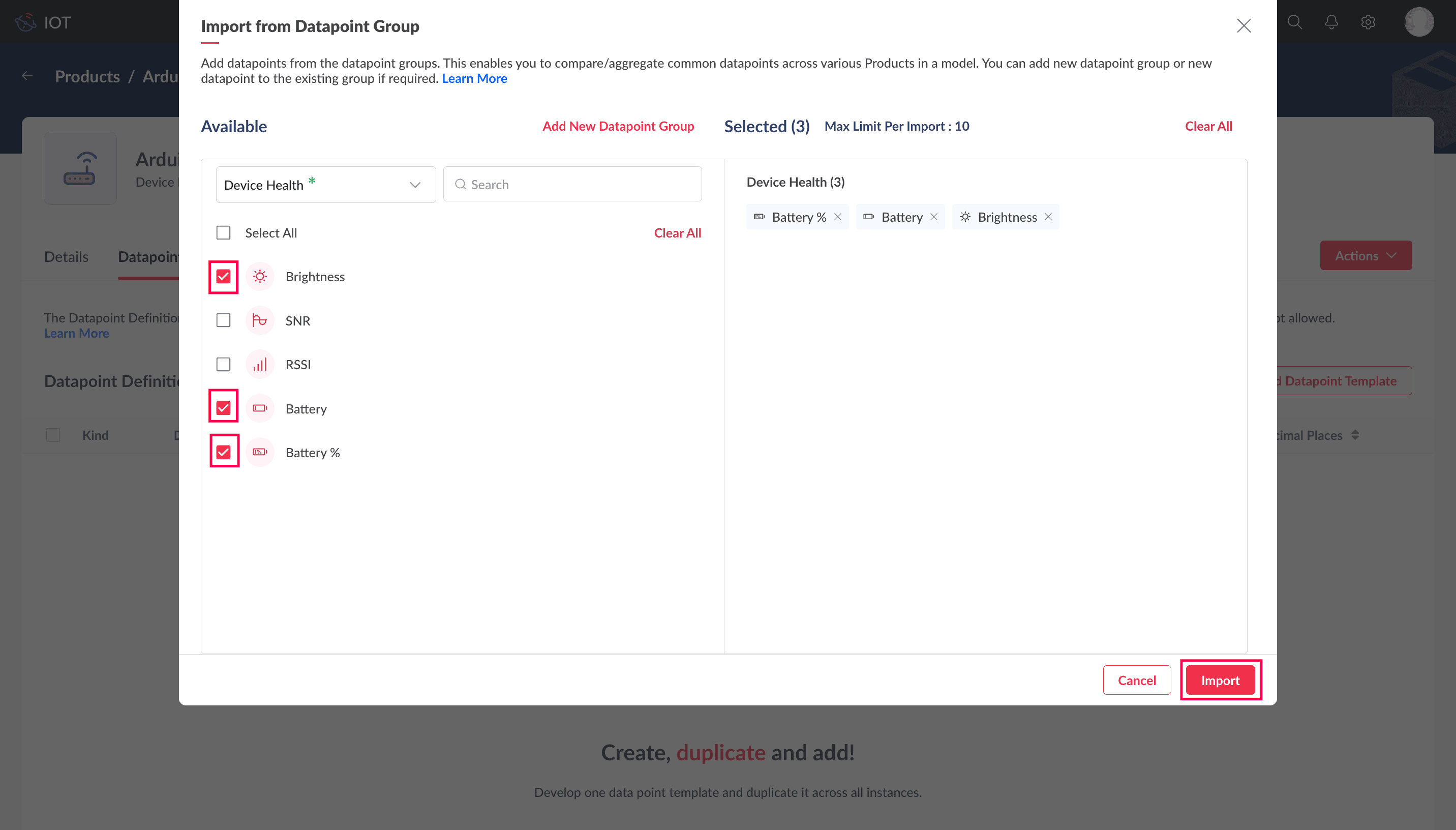Enable the RSSI checkbox

coord(223,364)
